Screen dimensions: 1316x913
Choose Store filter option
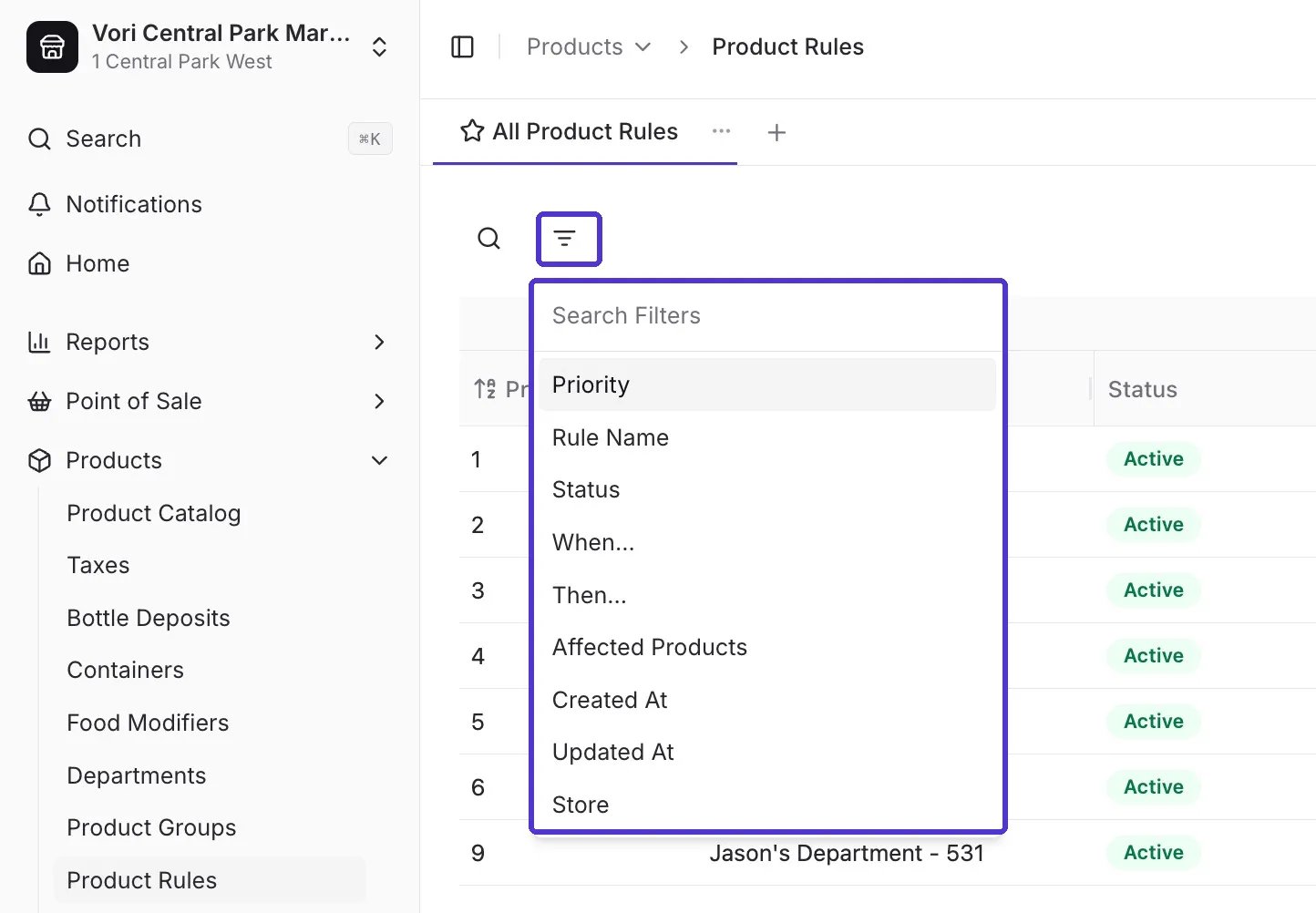pos(767,805)
